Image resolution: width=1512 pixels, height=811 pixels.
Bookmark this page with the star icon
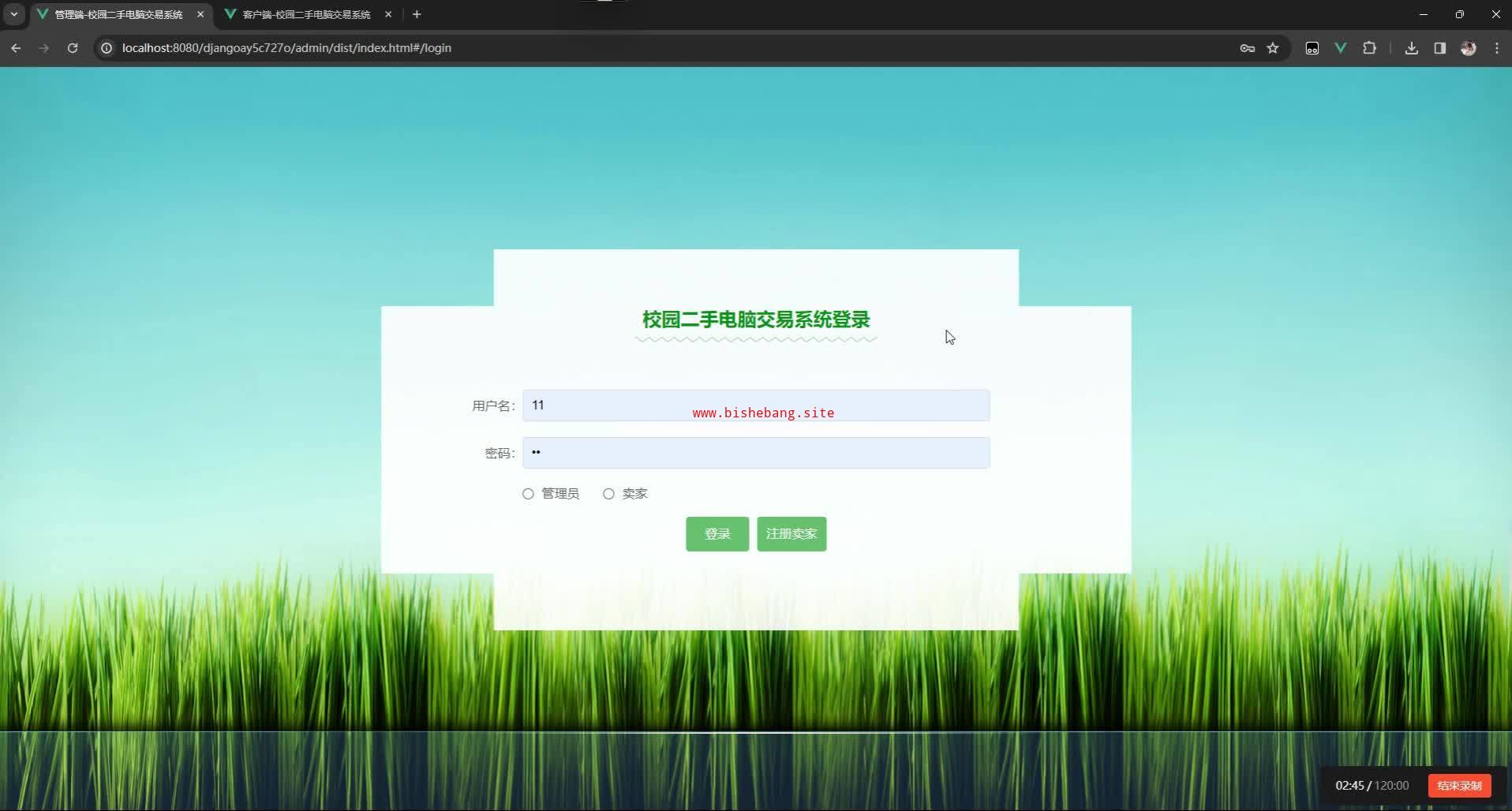(1273, 48)
